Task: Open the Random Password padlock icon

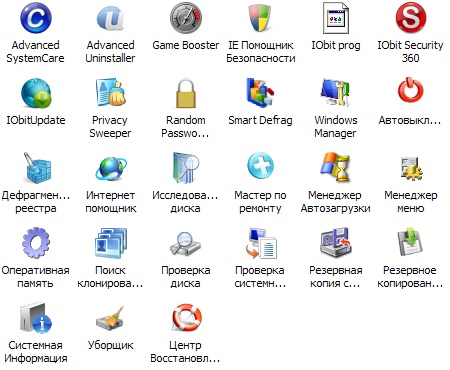Action: (x=186, y=93)
